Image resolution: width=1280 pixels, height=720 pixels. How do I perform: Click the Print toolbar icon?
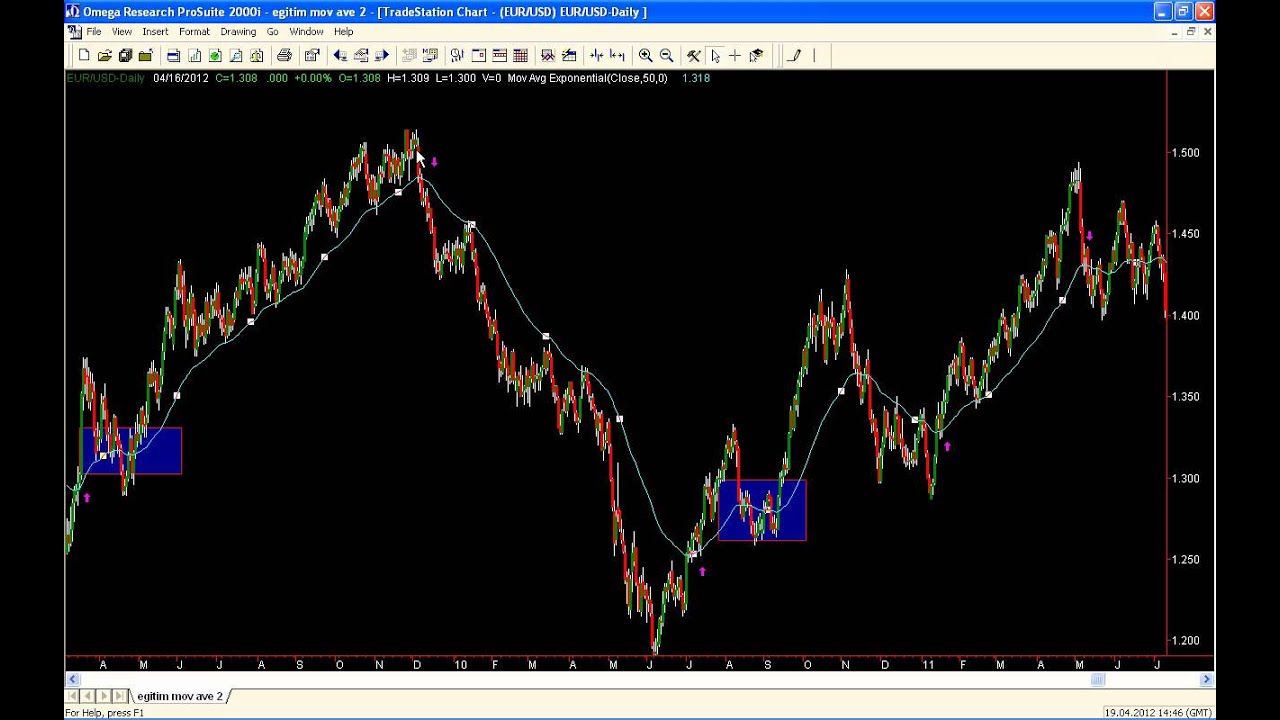tap(284, 56)
